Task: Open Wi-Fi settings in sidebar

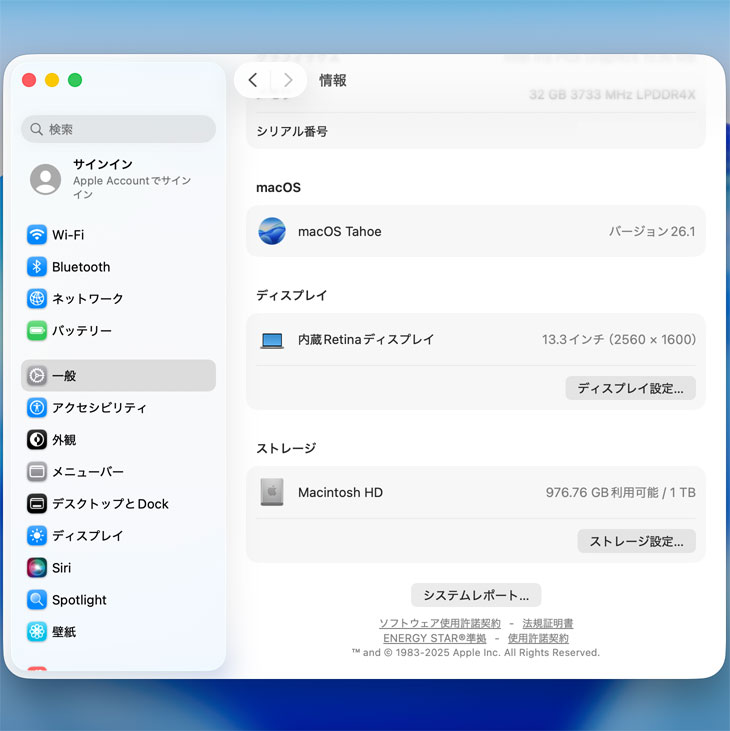Action: click(x=68, y=235)
